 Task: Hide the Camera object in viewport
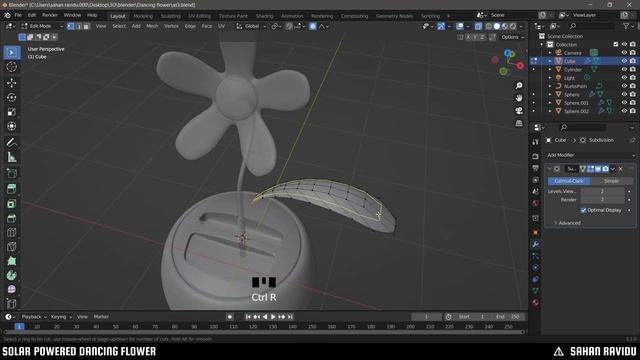624,53
